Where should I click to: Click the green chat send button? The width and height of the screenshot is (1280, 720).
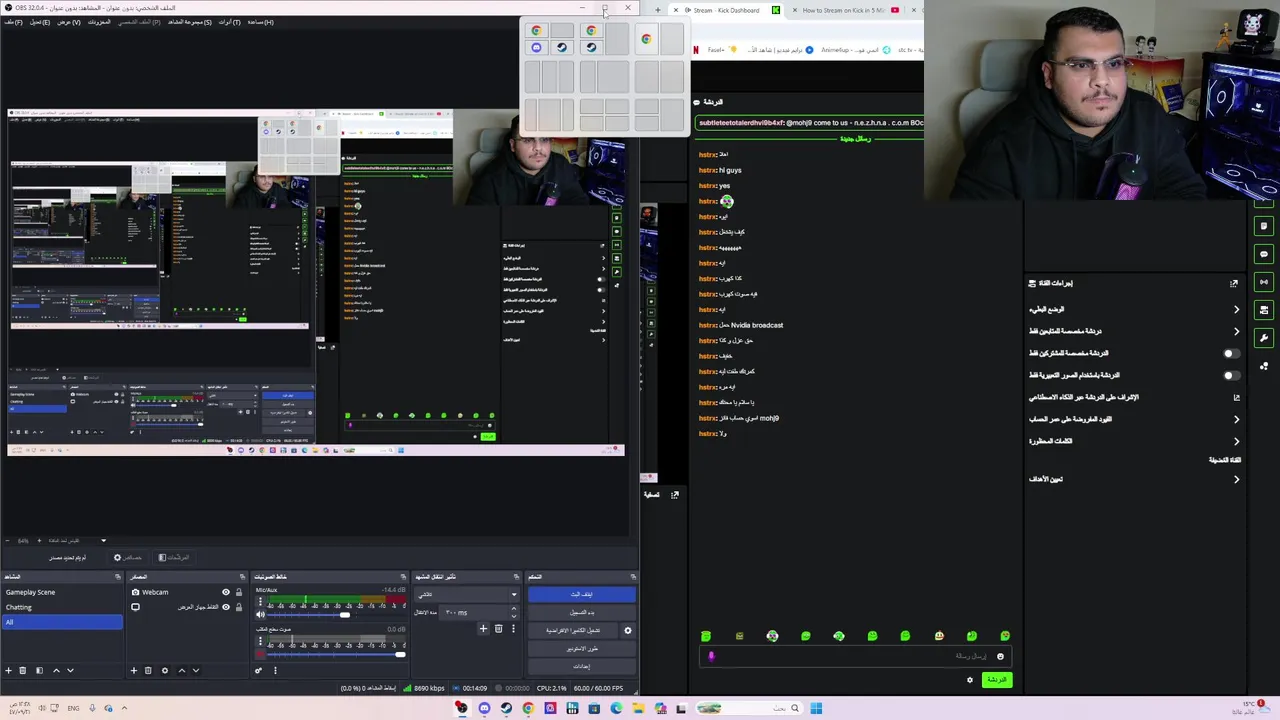[x=997, y=680]
